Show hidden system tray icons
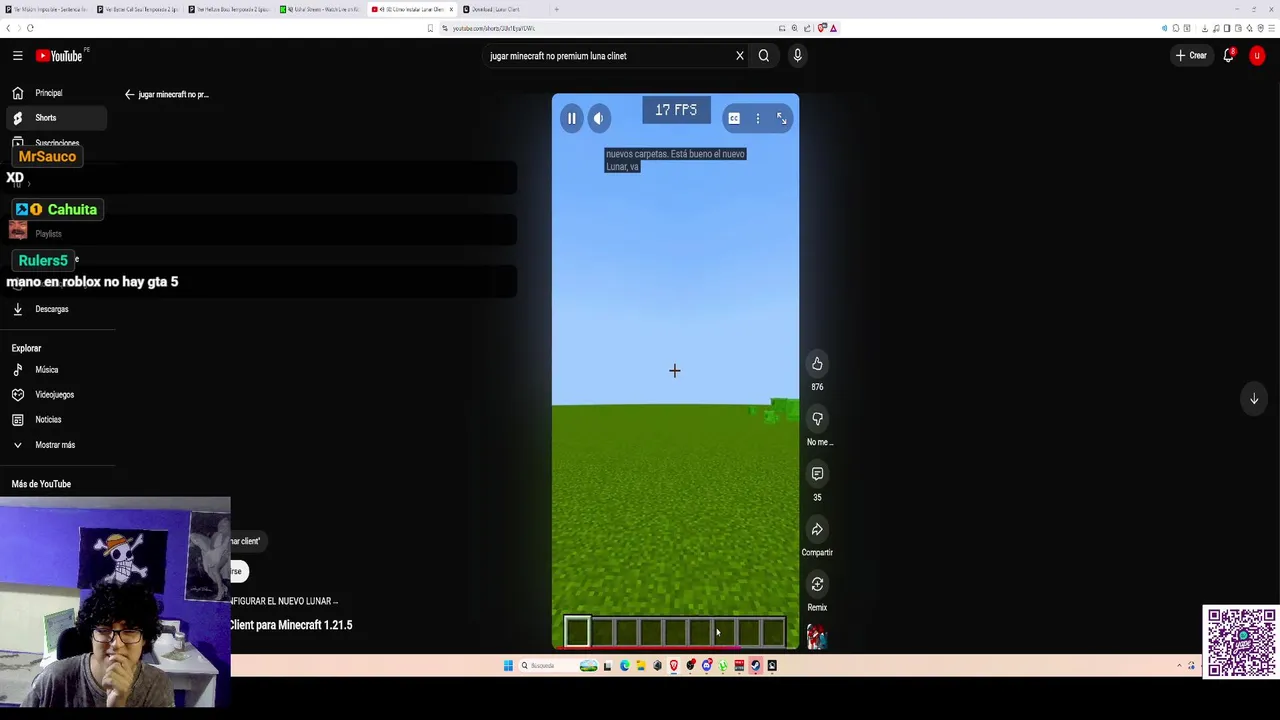 point(1179,666)
